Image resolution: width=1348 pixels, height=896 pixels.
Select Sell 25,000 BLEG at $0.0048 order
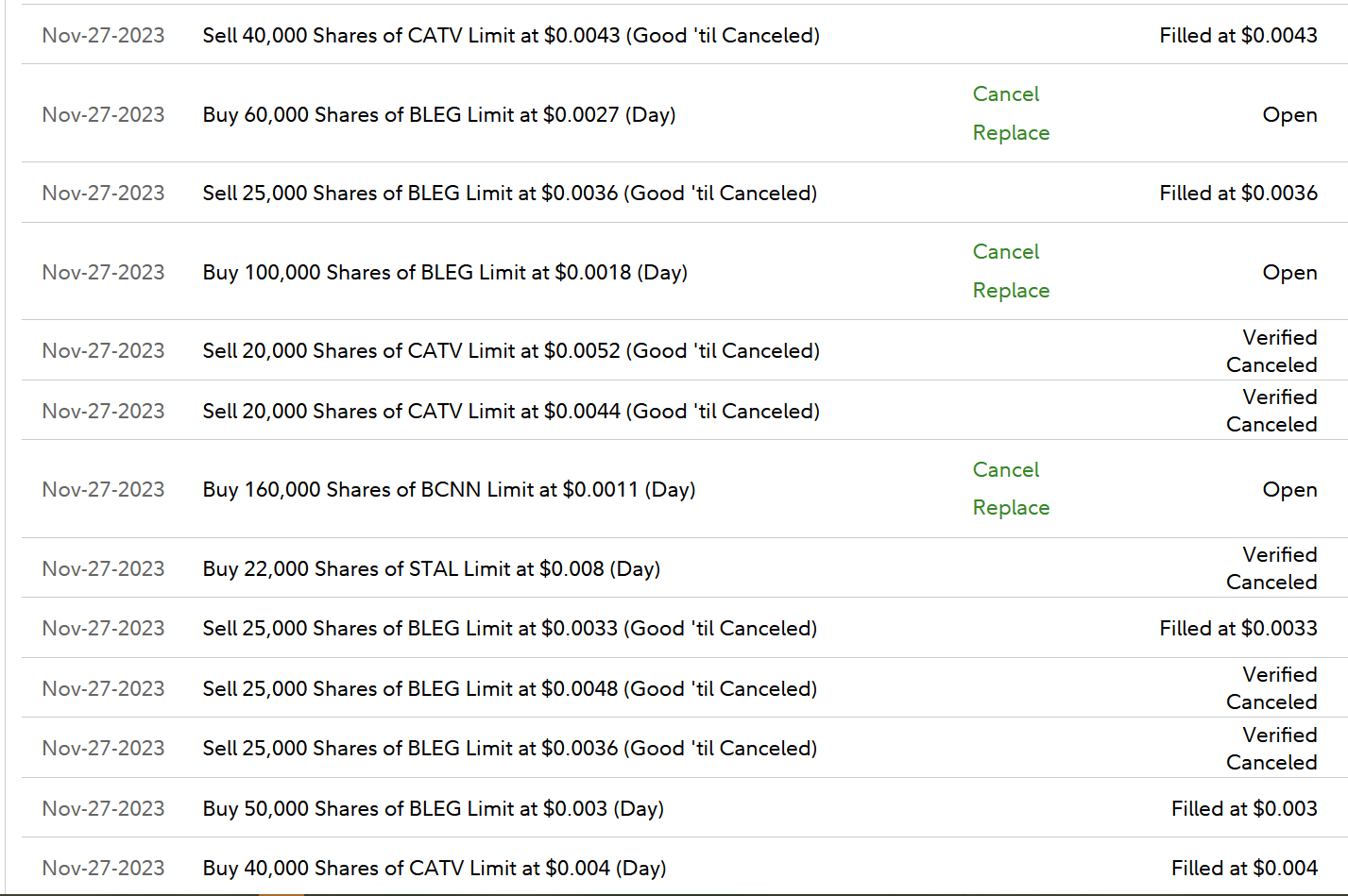[509, 689]
